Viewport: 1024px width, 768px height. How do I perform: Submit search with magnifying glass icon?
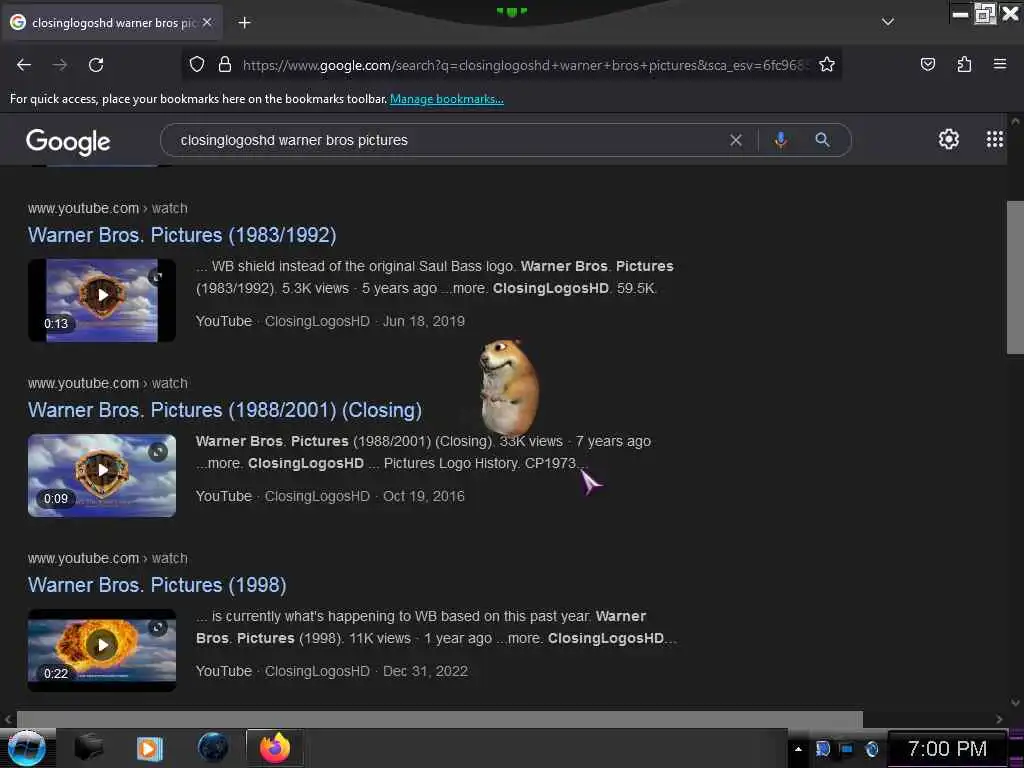tap(822, 140)
